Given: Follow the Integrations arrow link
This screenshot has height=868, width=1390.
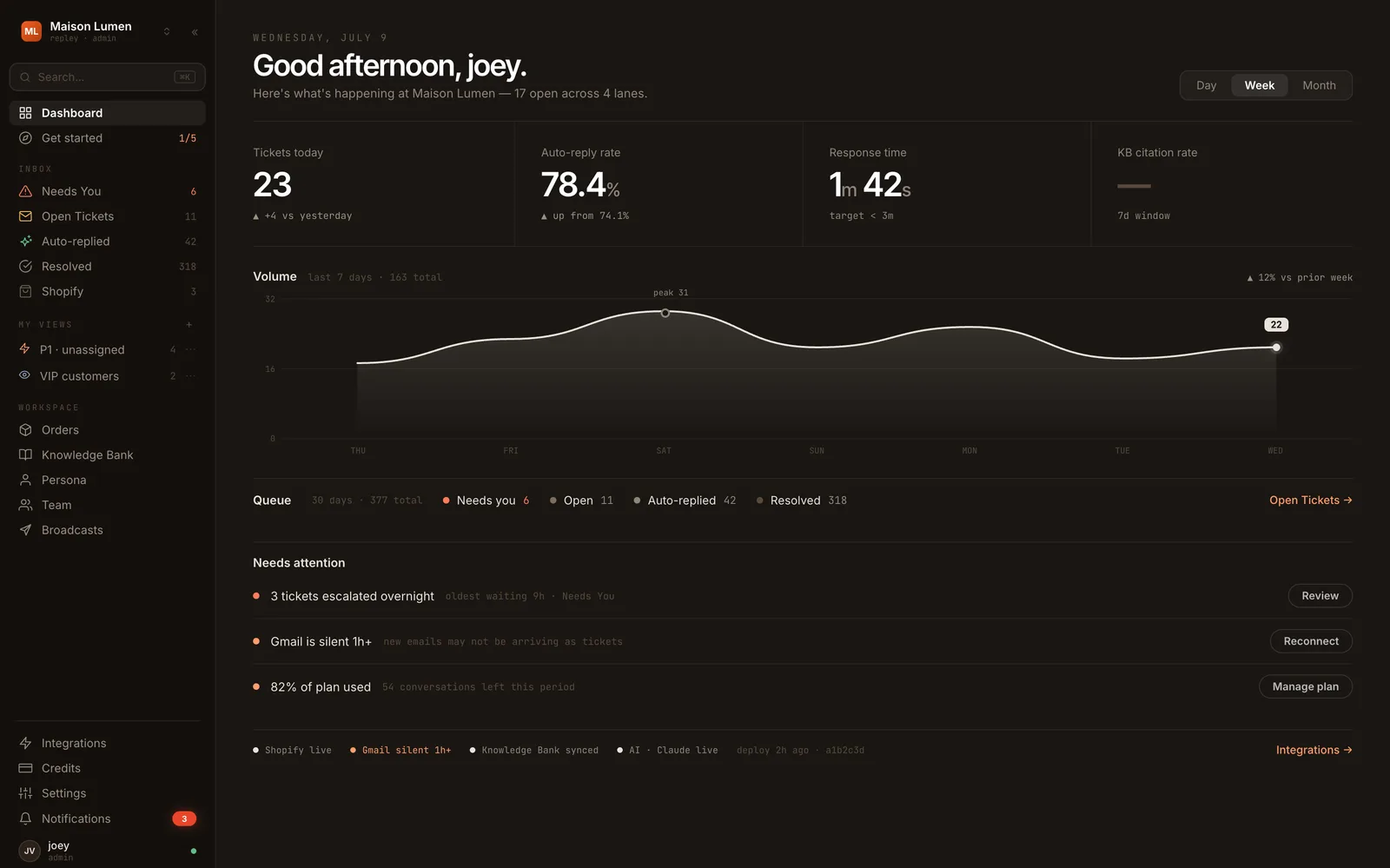Looking at the screenshot, I should pyautogui.click(x=1314, y=750).
